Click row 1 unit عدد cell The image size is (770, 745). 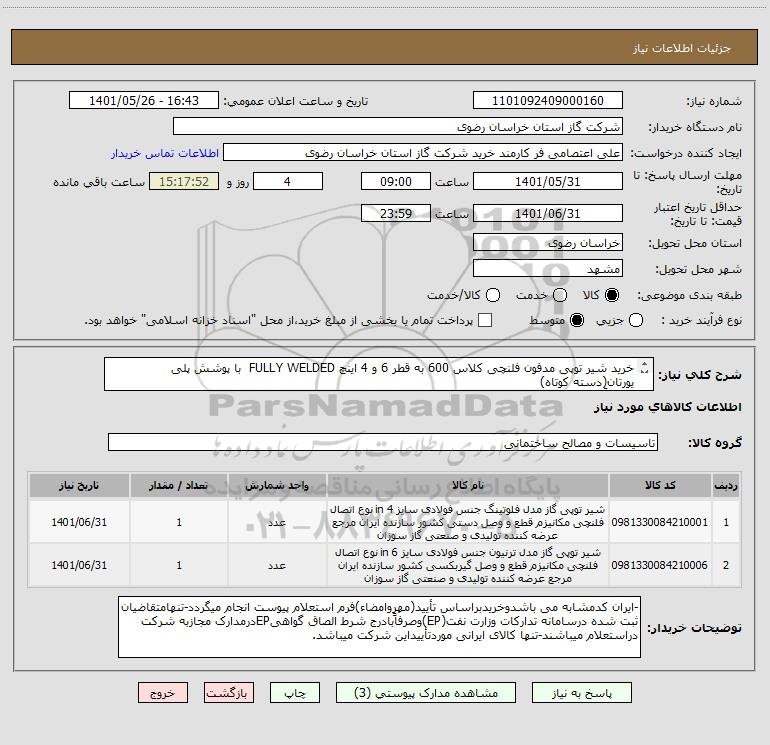pos(277,522)
